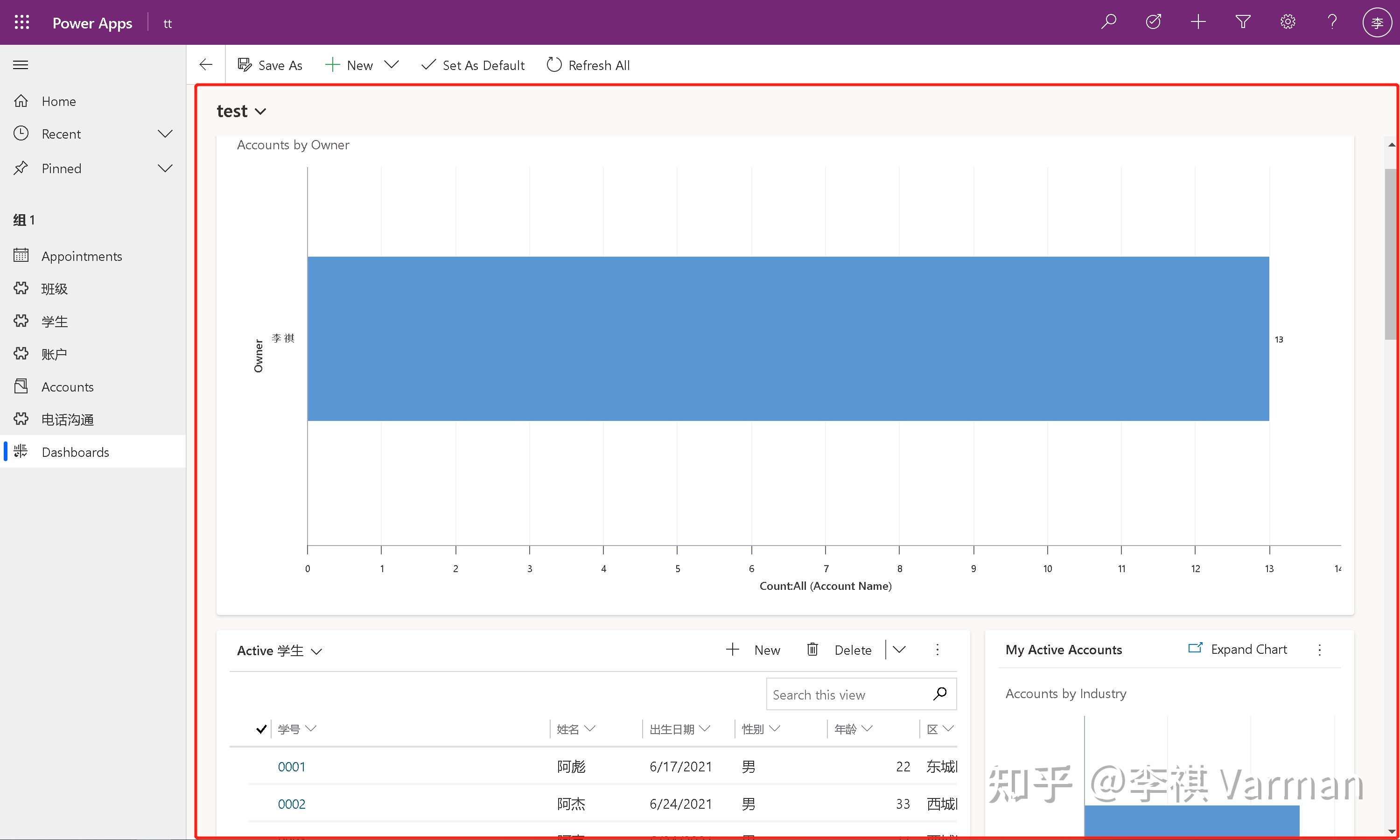Viewport: 1400px width, 840px height.
Task: Open the app launcher waffle icon
Action: click(21, 23)
